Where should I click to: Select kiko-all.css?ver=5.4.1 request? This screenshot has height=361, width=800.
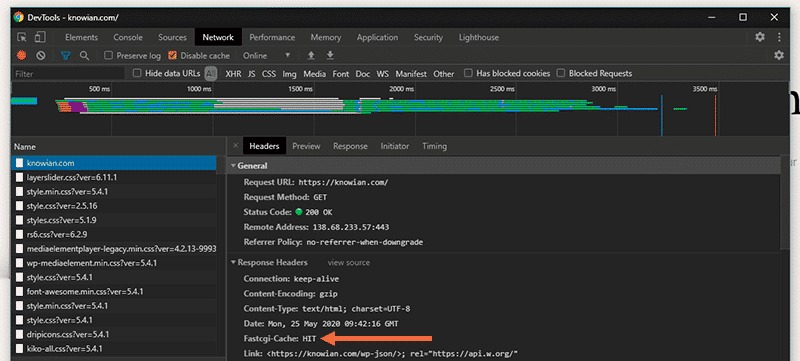[x=114, y=349]
